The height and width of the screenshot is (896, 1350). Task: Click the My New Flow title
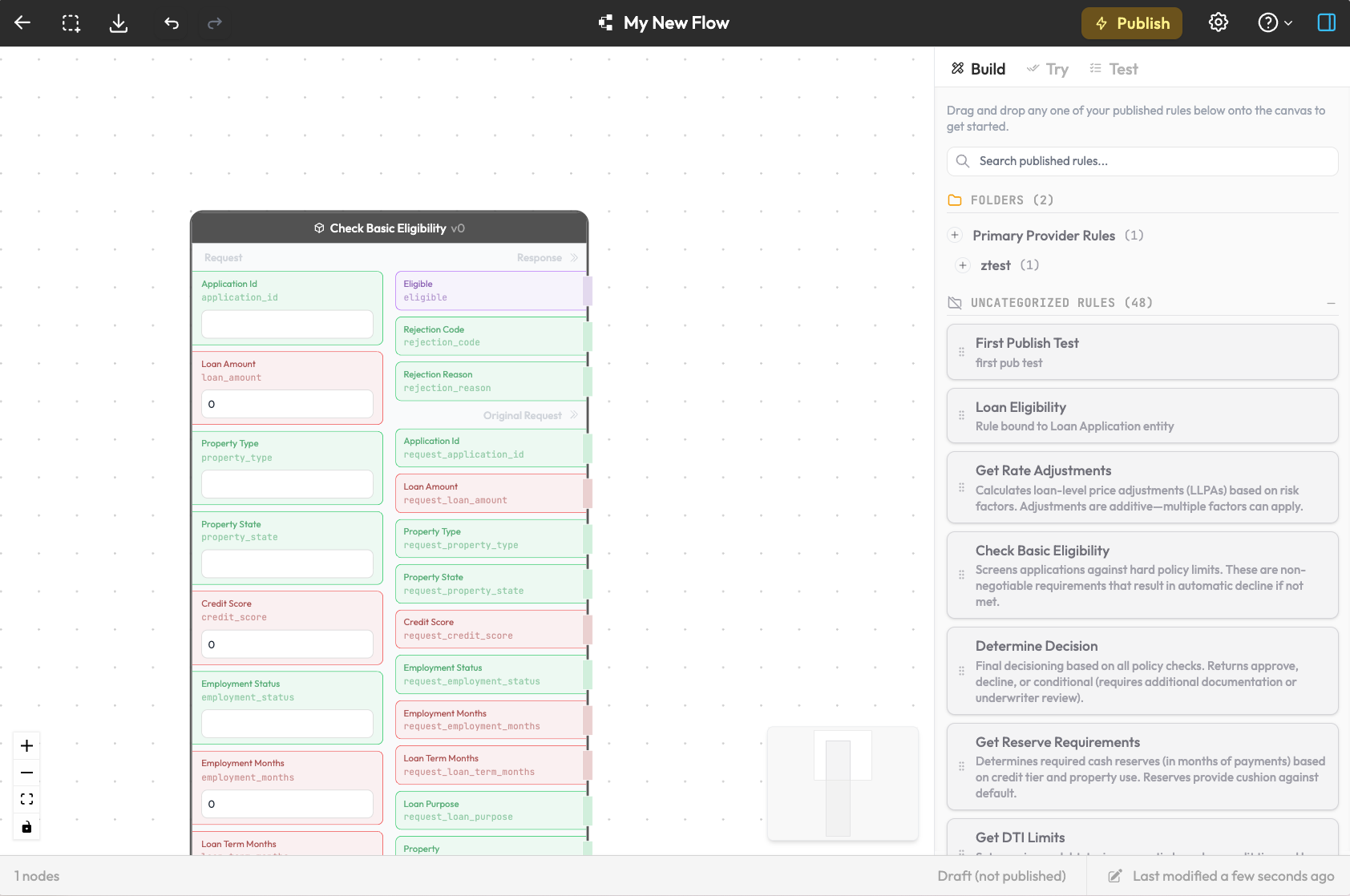[676, 22]
